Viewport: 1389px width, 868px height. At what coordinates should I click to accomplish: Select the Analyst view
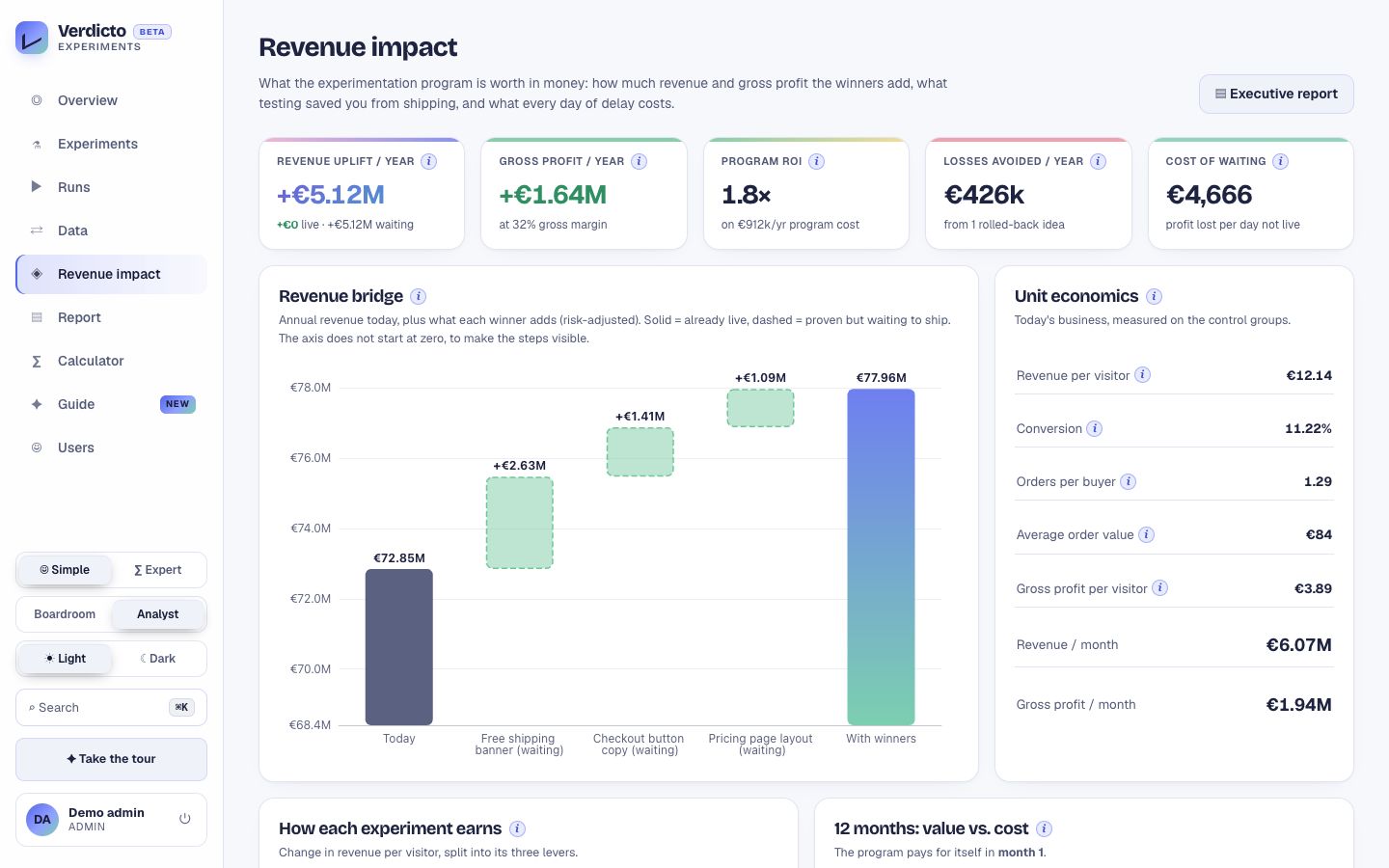[158, 614]
